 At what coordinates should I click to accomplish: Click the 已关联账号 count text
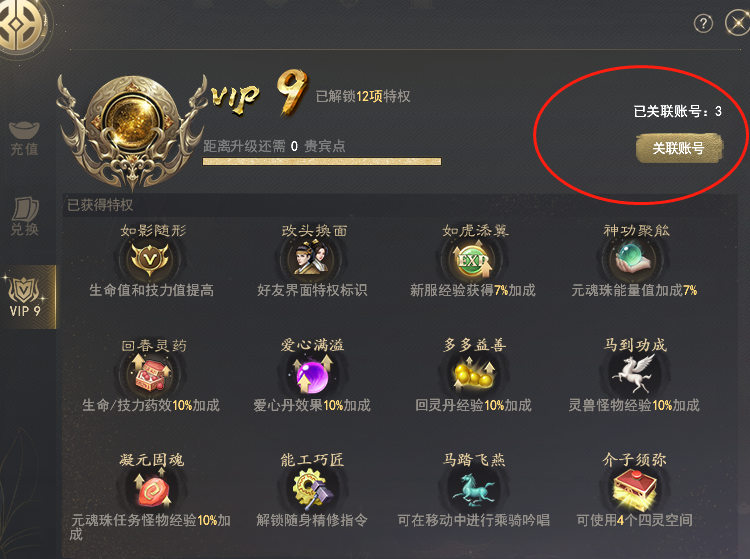(x=677, y=111)
